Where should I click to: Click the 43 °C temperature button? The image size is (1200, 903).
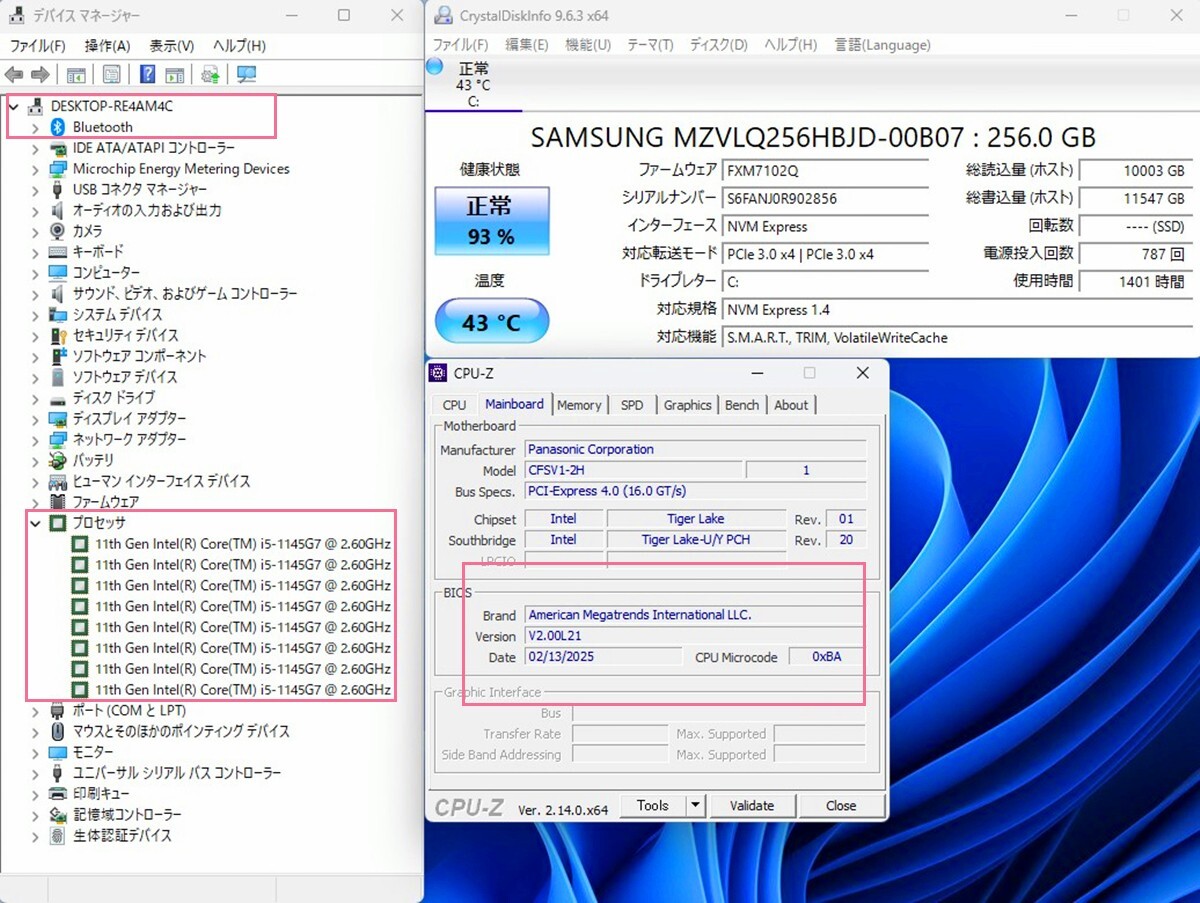tap(491, 323)
